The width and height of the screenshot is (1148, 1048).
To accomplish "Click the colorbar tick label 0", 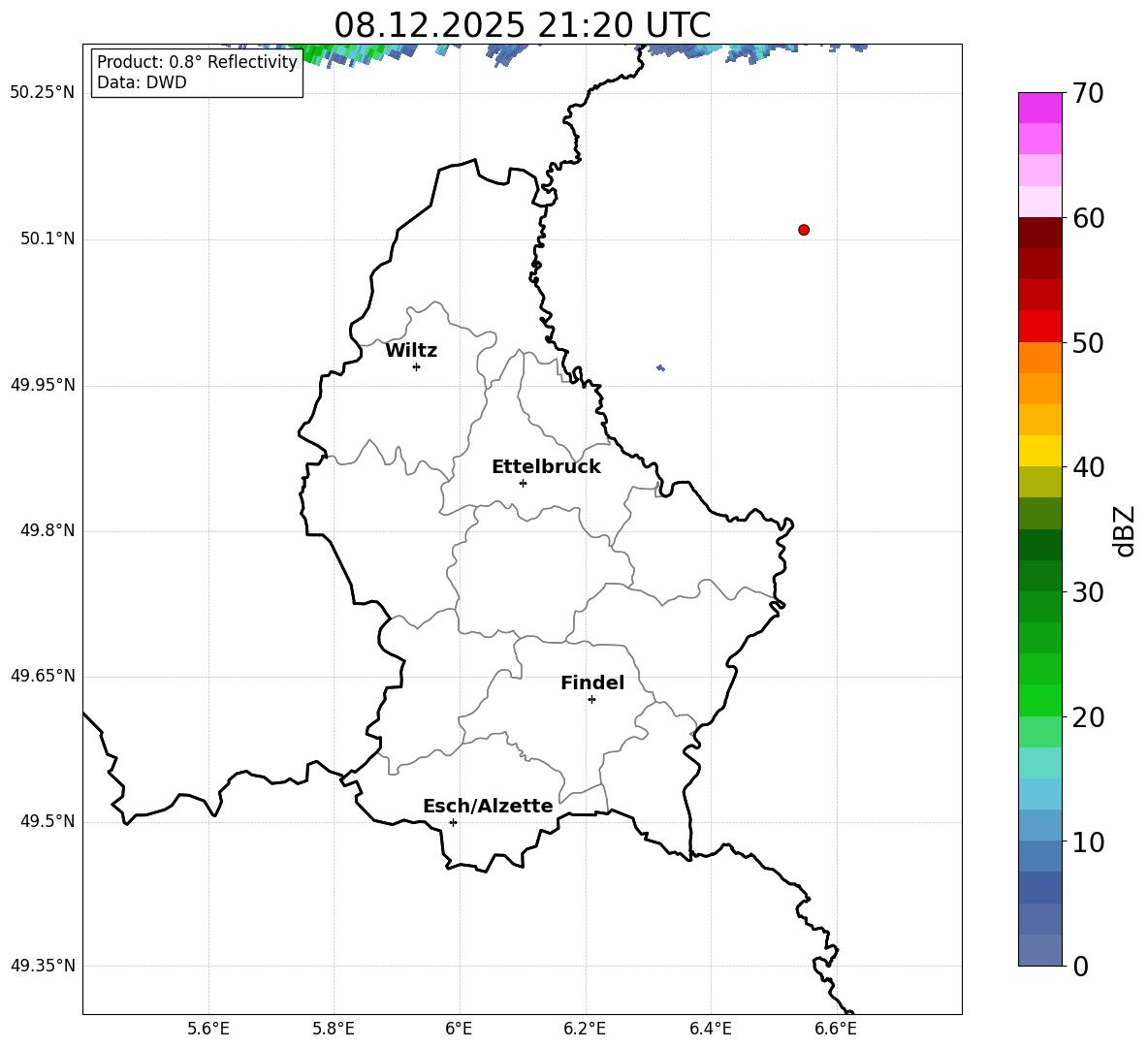I will tap(1081, 966).
